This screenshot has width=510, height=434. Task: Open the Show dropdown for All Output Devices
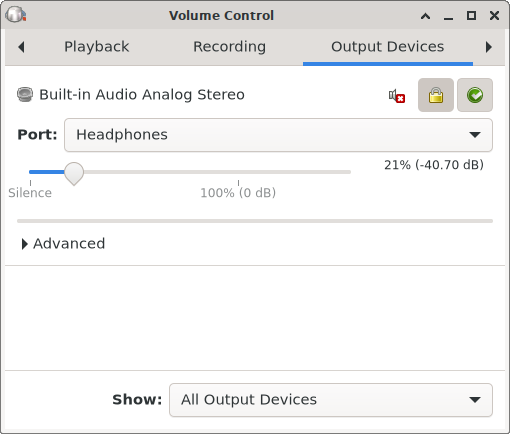coord(331,400)
